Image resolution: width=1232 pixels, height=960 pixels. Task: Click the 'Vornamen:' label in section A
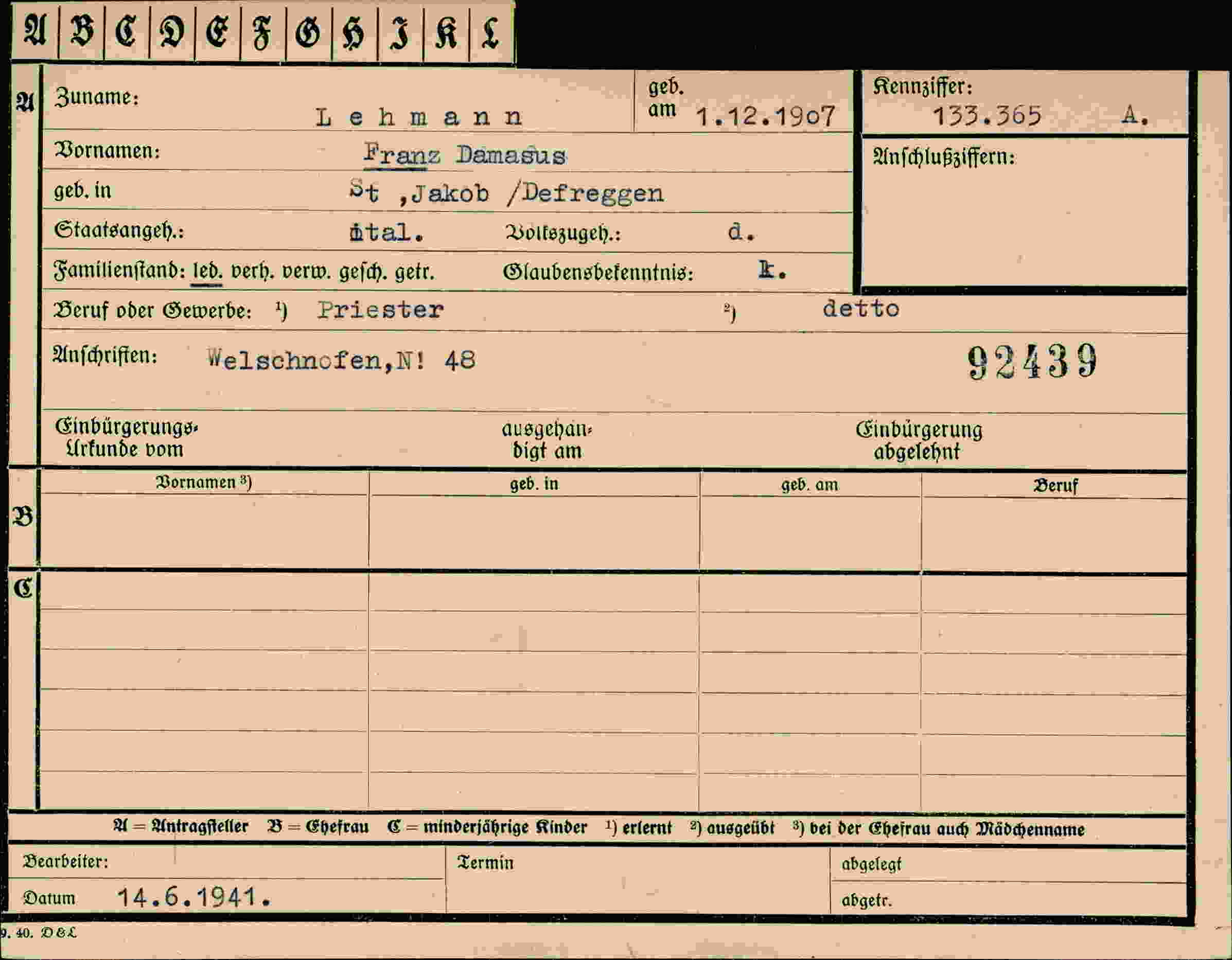(107, 151)
